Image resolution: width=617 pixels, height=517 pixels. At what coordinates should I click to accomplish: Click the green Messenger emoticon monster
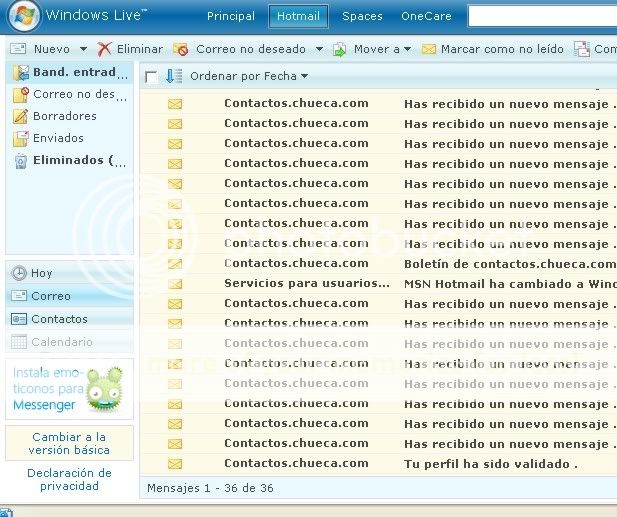pos(104,389)
